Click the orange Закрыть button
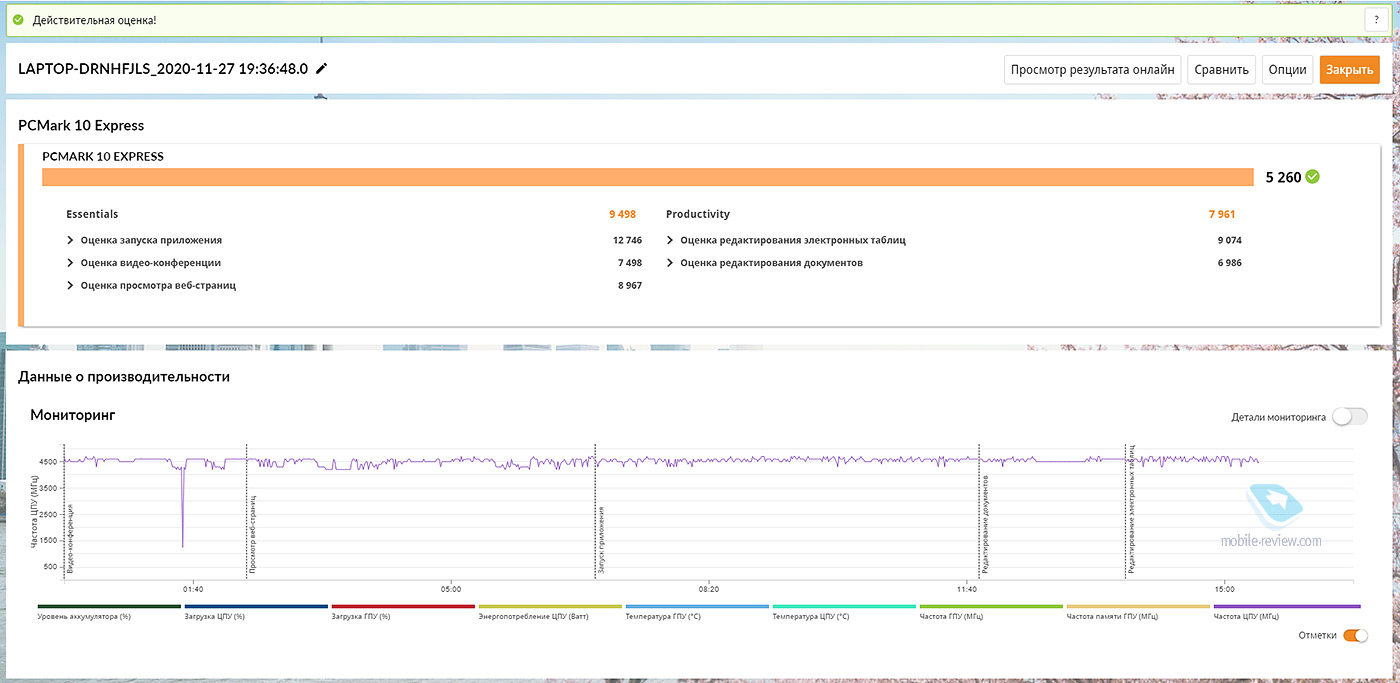 (1350, 70)
